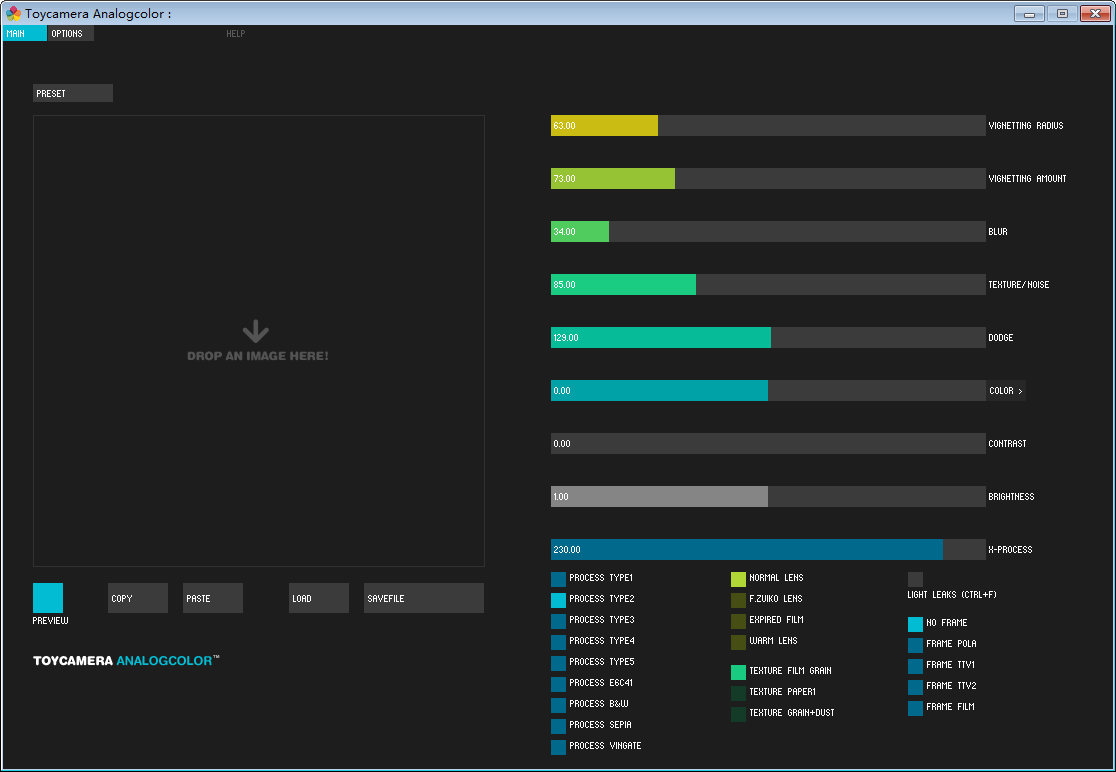Click the COPY button
This screenshot has width=1116, height=772.
coord(138,598)
